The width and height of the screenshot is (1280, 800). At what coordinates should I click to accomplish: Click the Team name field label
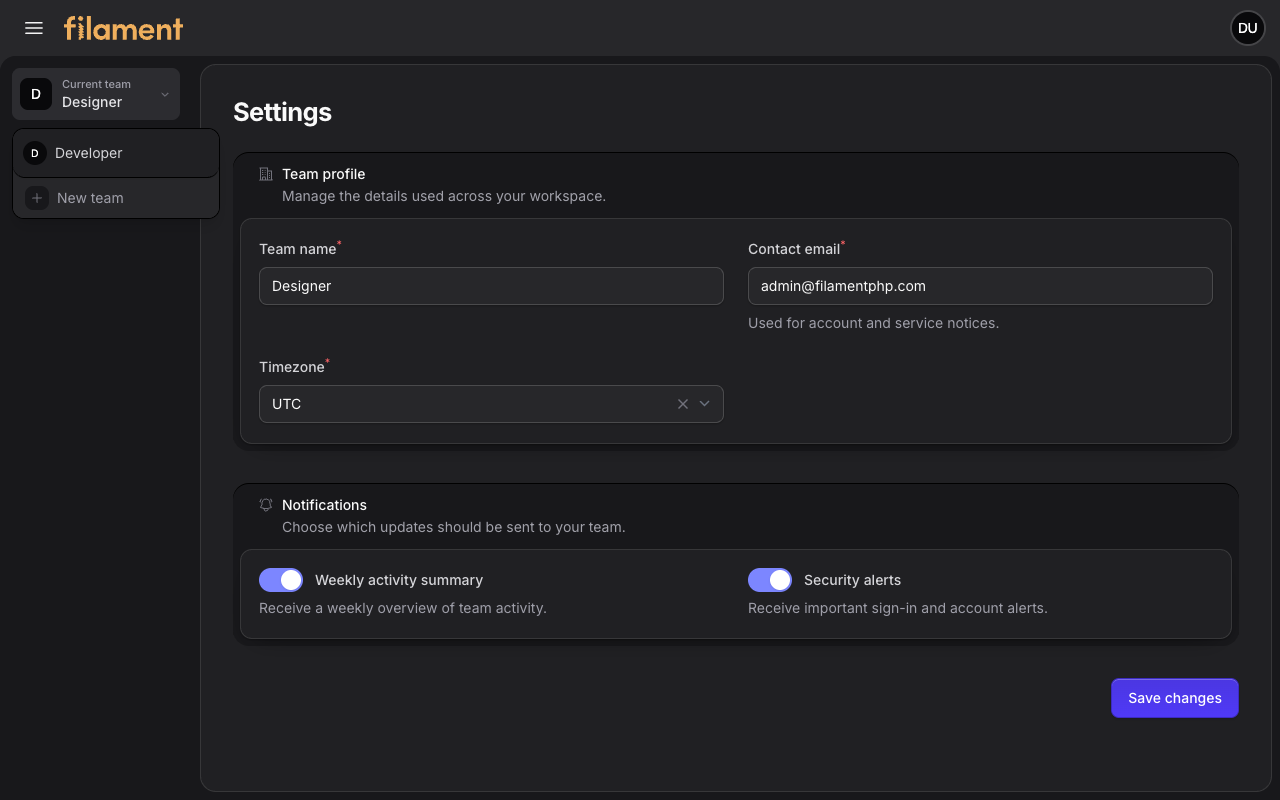[298, 249]
